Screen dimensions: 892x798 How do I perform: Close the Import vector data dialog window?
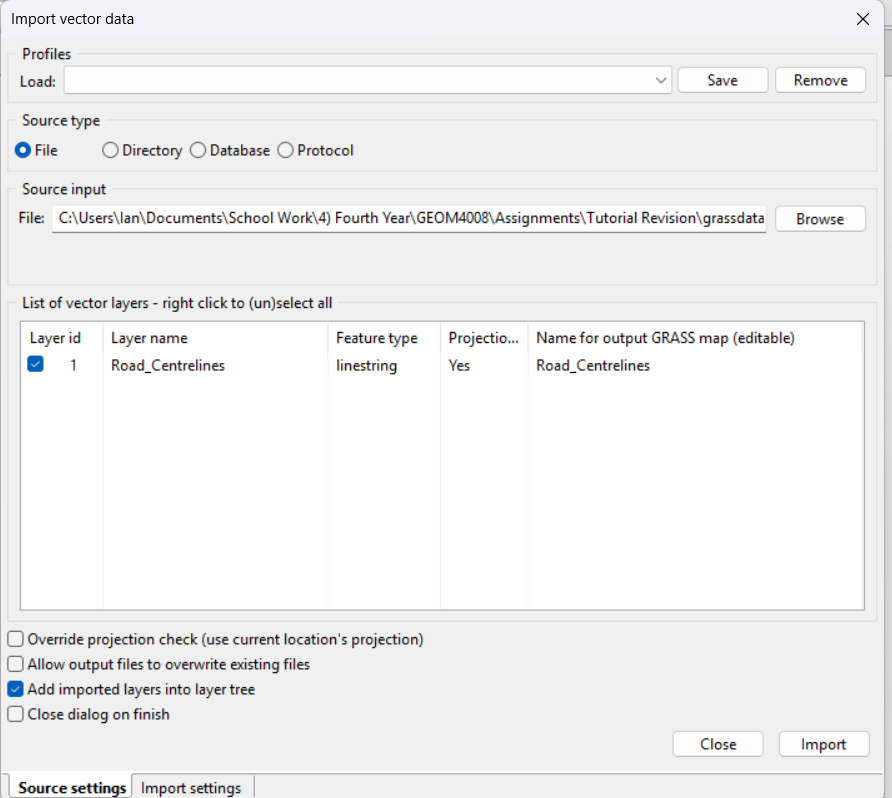click(862, 19)
